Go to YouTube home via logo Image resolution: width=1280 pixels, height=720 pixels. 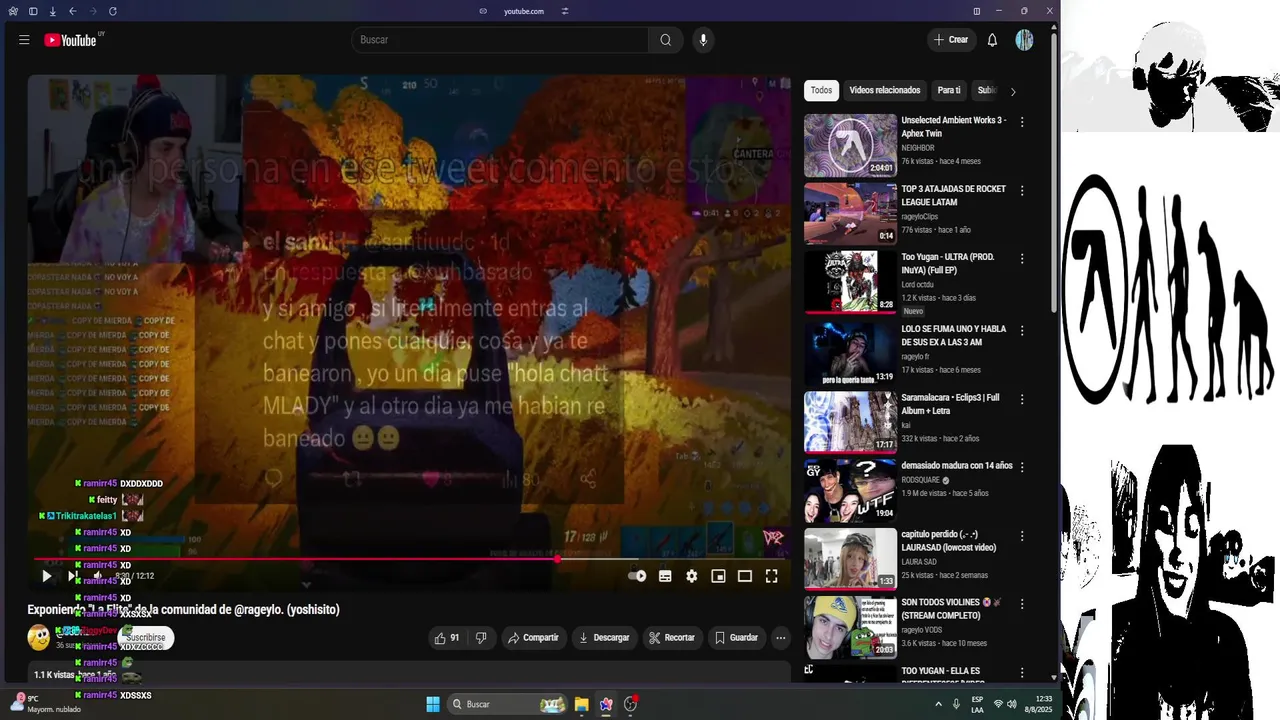[72, 40]
